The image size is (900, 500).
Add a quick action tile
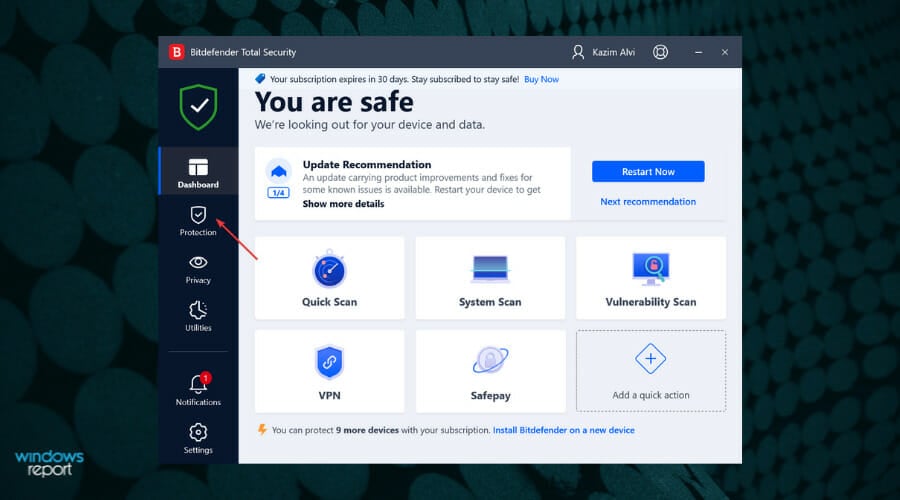click(x=651, y=371)
